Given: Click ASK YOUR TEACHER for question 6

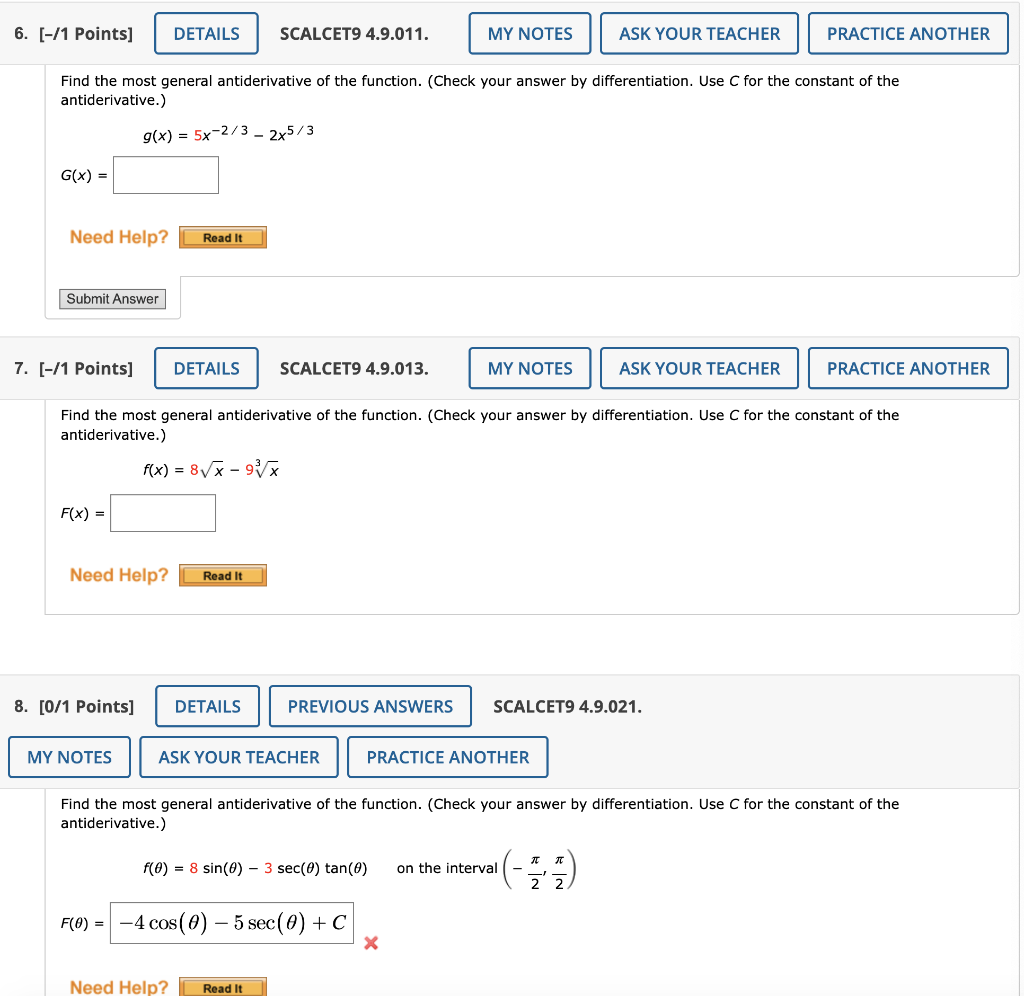Looking at the screenshot, I should pos(699,33).
